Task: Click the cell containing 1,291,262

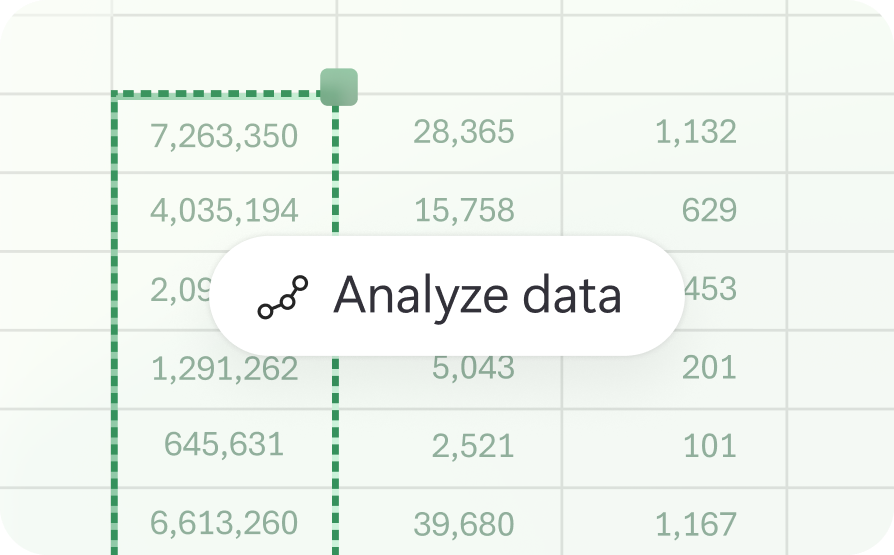Action: pos(224,369)
